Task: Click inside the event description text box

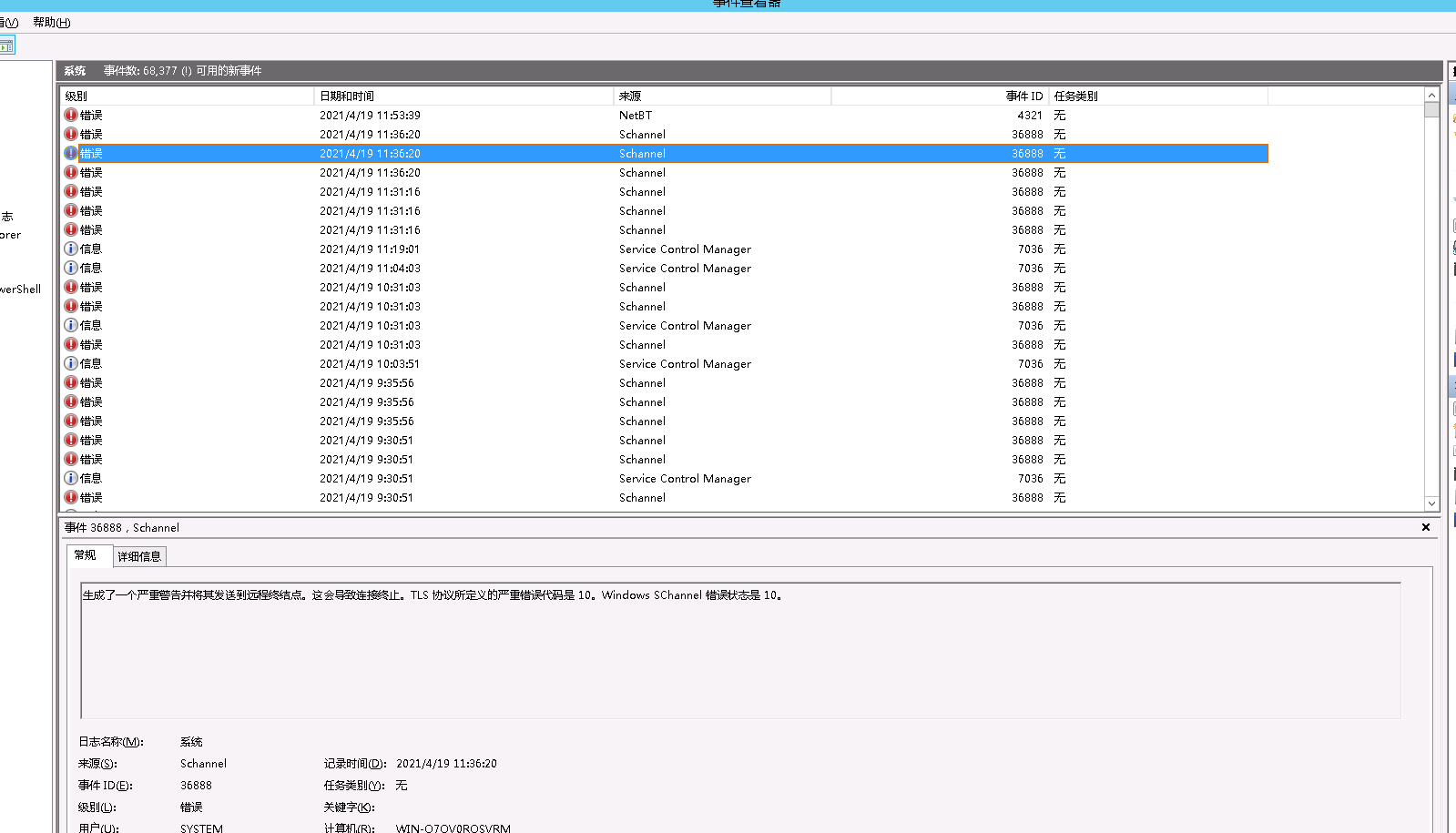Action: coord(739,651)
